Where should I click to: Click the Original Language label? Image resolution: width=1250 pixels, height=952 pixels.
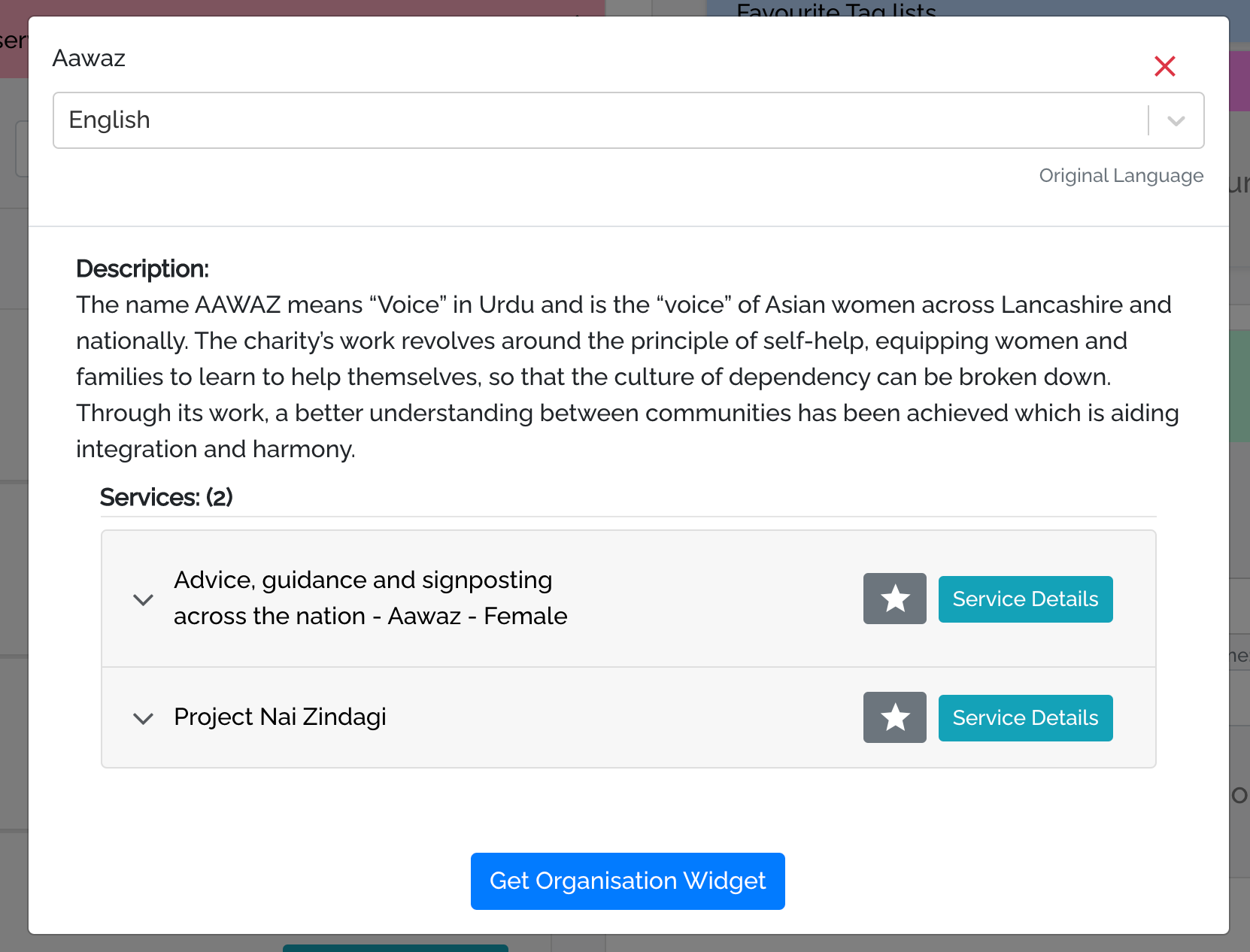point(1121,176)
